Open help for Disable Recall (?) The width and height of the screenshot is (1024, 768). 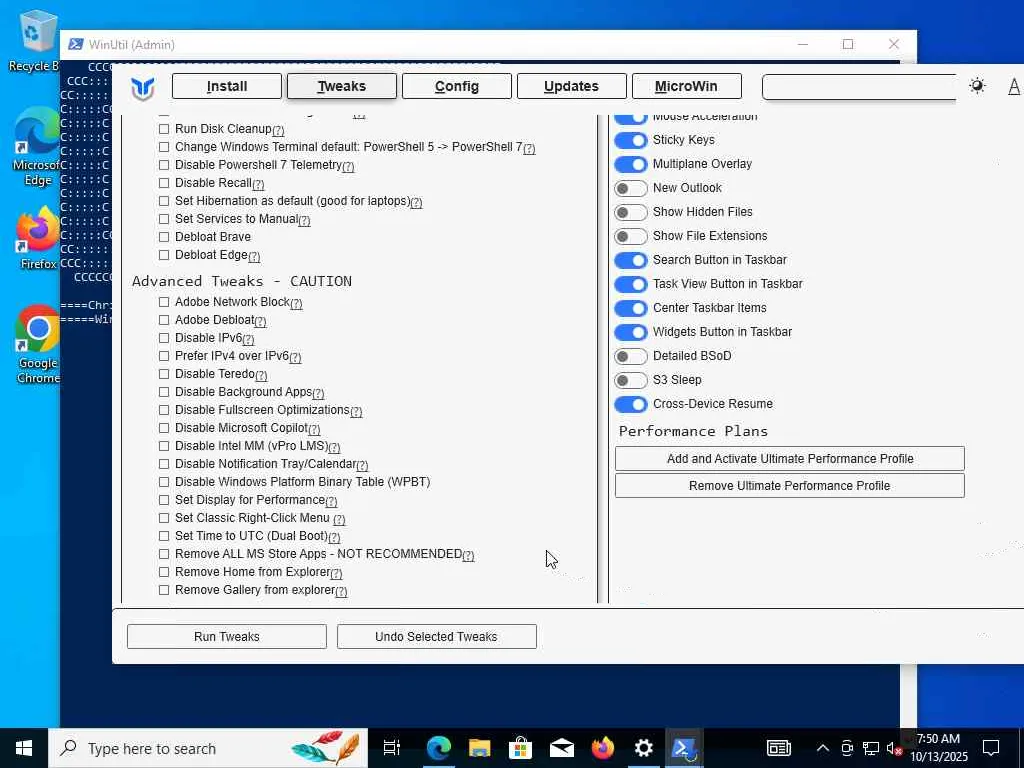[259, 185]
